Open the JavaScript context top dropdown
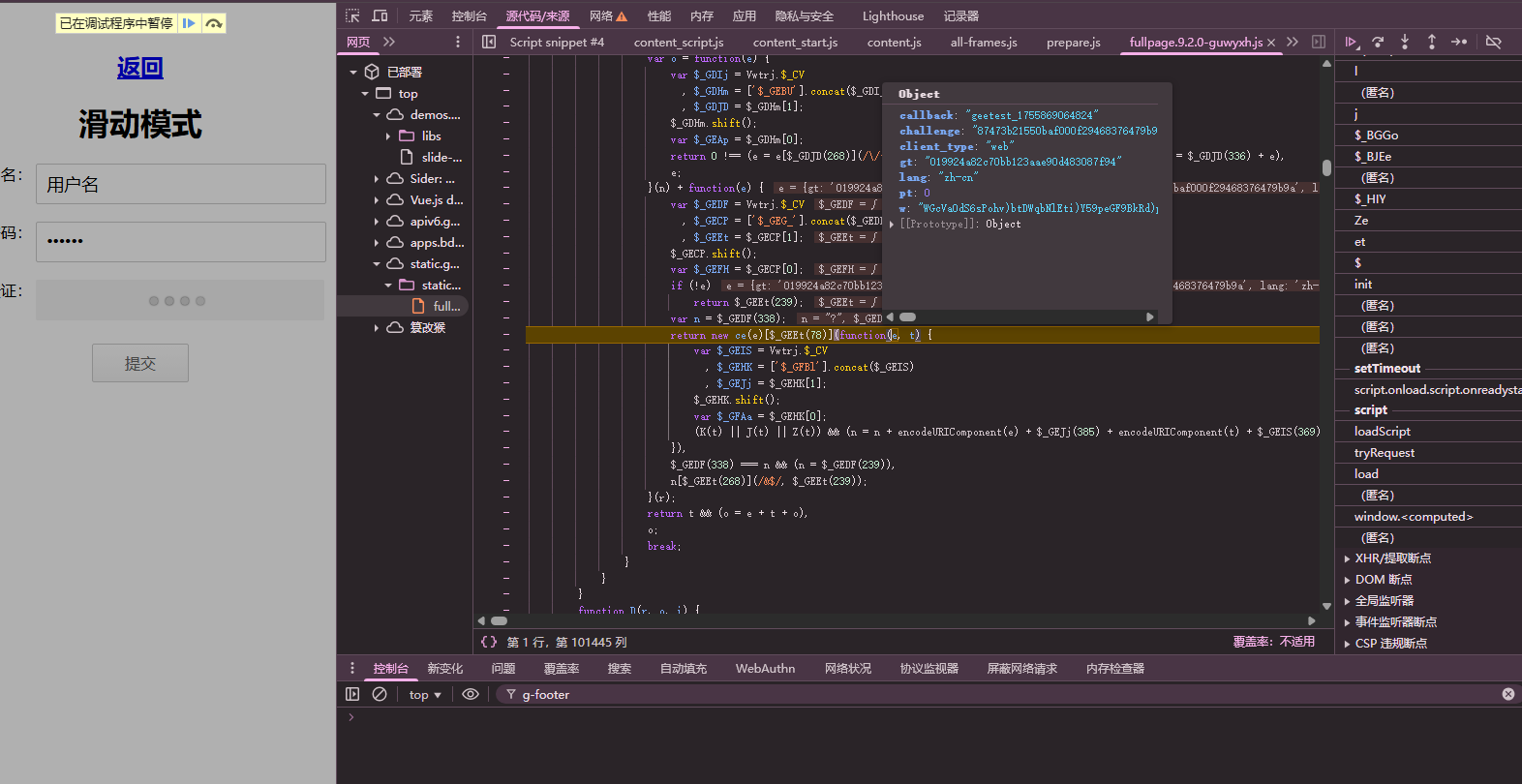The image size is (1522, 784). coord(425,694)
